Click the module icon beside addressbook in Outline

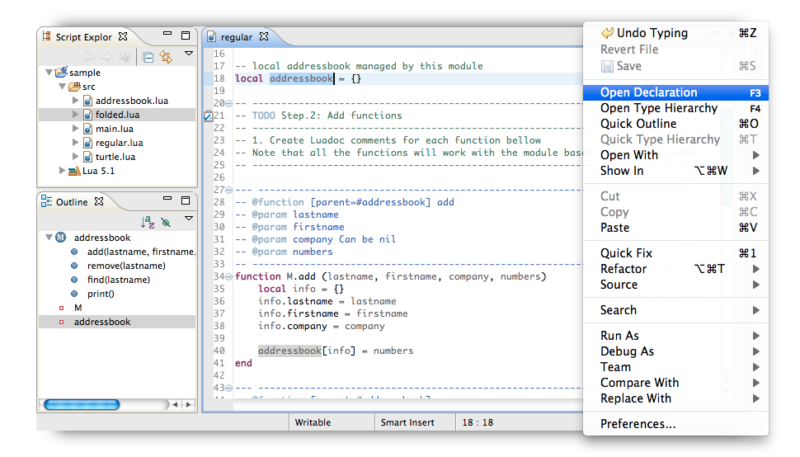61,237
